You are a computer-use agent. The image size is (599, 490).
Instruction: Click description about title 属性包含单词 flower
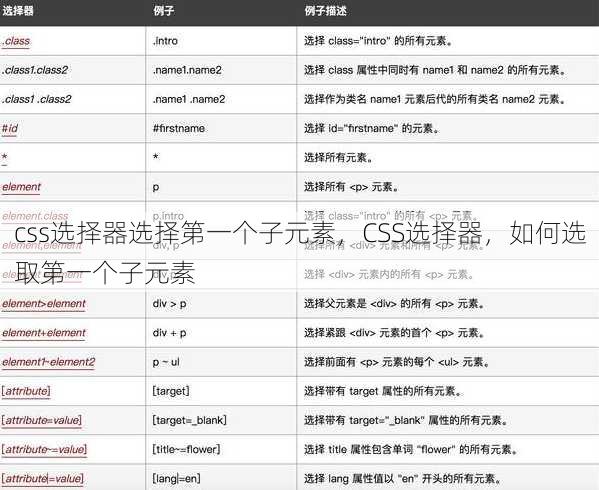(411, 449)
